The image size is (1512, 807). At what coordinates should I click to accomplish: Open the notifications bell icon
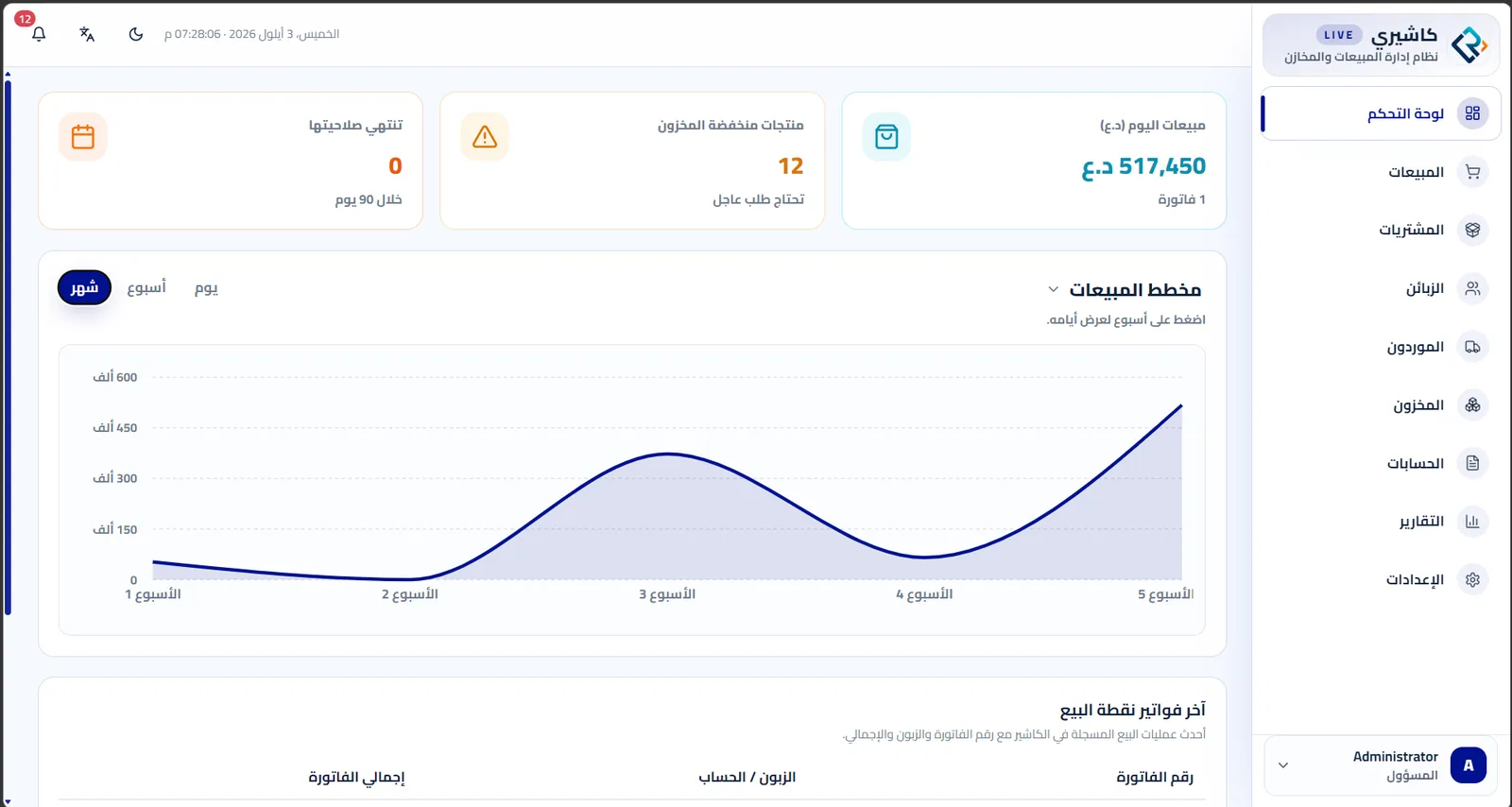pos(39,34)
